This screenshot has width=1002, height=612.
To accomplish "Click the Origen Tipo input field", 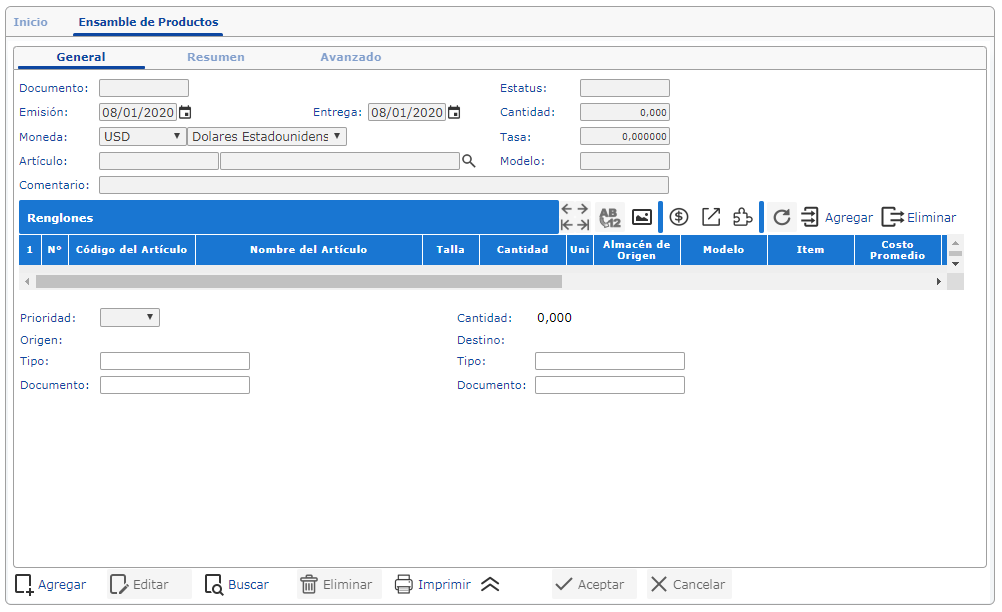I will 175,361.
